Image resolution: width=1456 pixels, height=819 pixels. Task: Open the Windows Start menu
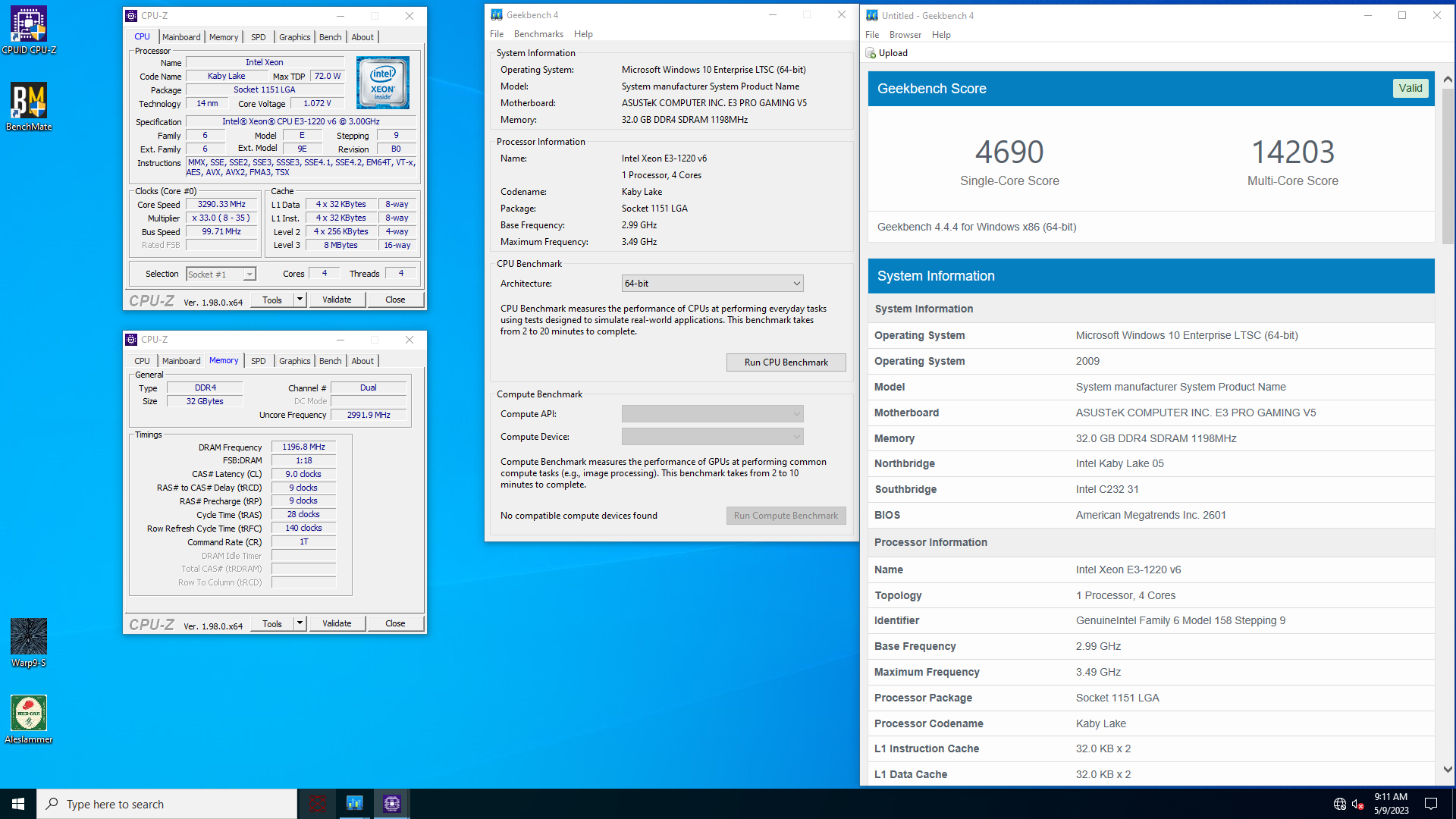click(18, 804)
